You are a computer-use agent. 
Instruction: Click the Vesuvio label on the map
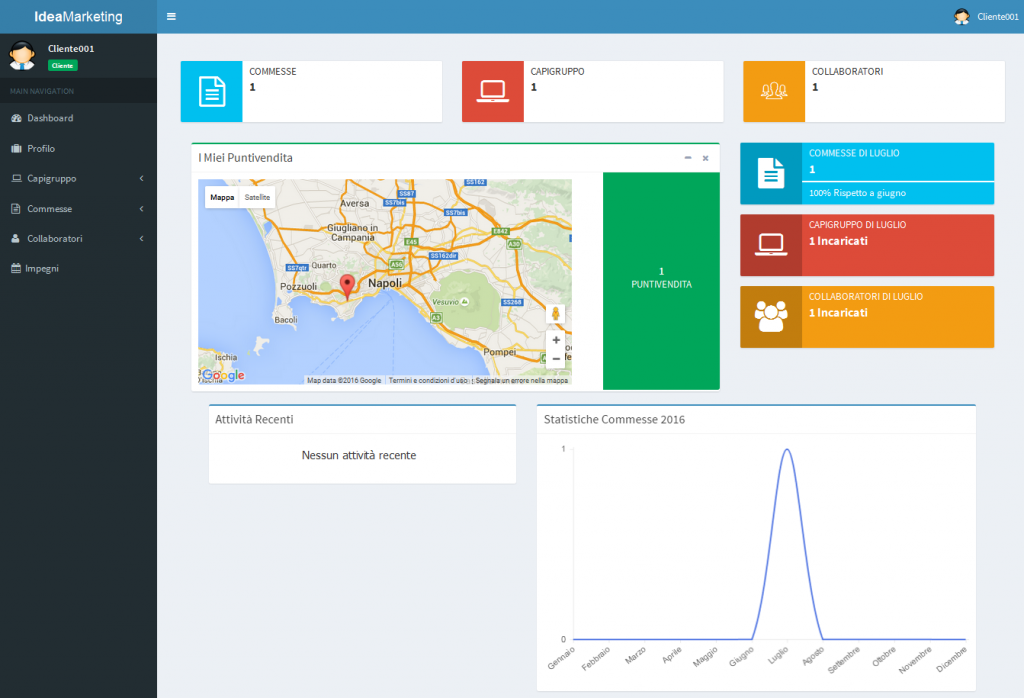445,302
